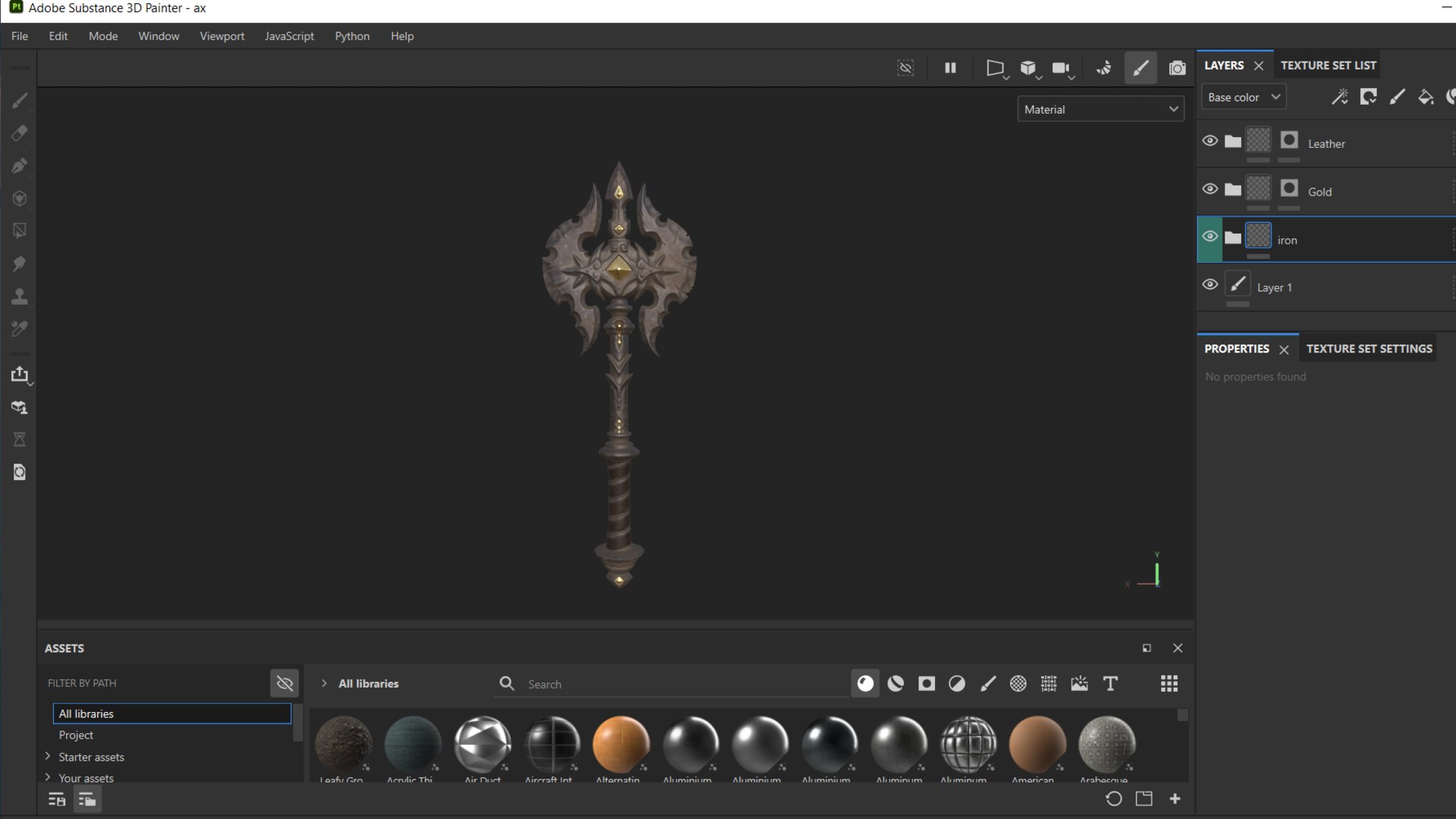Select the Leafy Ground material thumbnail
Viewport: 1456px width, 819px height.
(x=344, y=744)
